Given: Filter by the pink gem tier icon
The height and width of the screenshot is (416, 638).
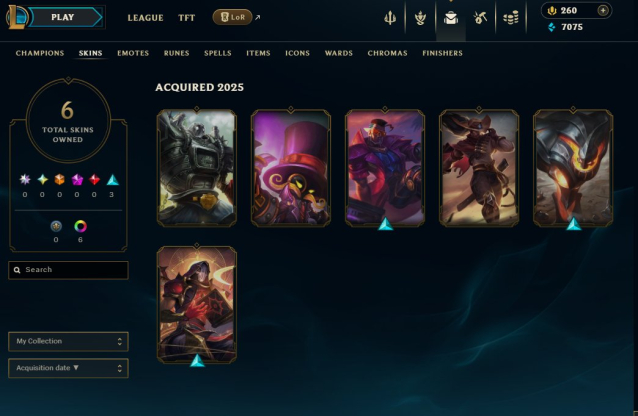Looking at the screenshot, I should pos(77,180).
